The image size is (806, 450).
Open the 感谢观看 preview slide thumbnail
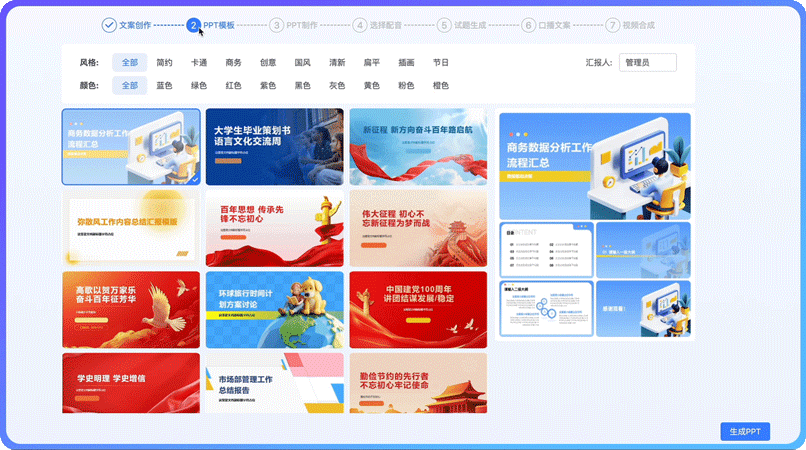[643, 309]
